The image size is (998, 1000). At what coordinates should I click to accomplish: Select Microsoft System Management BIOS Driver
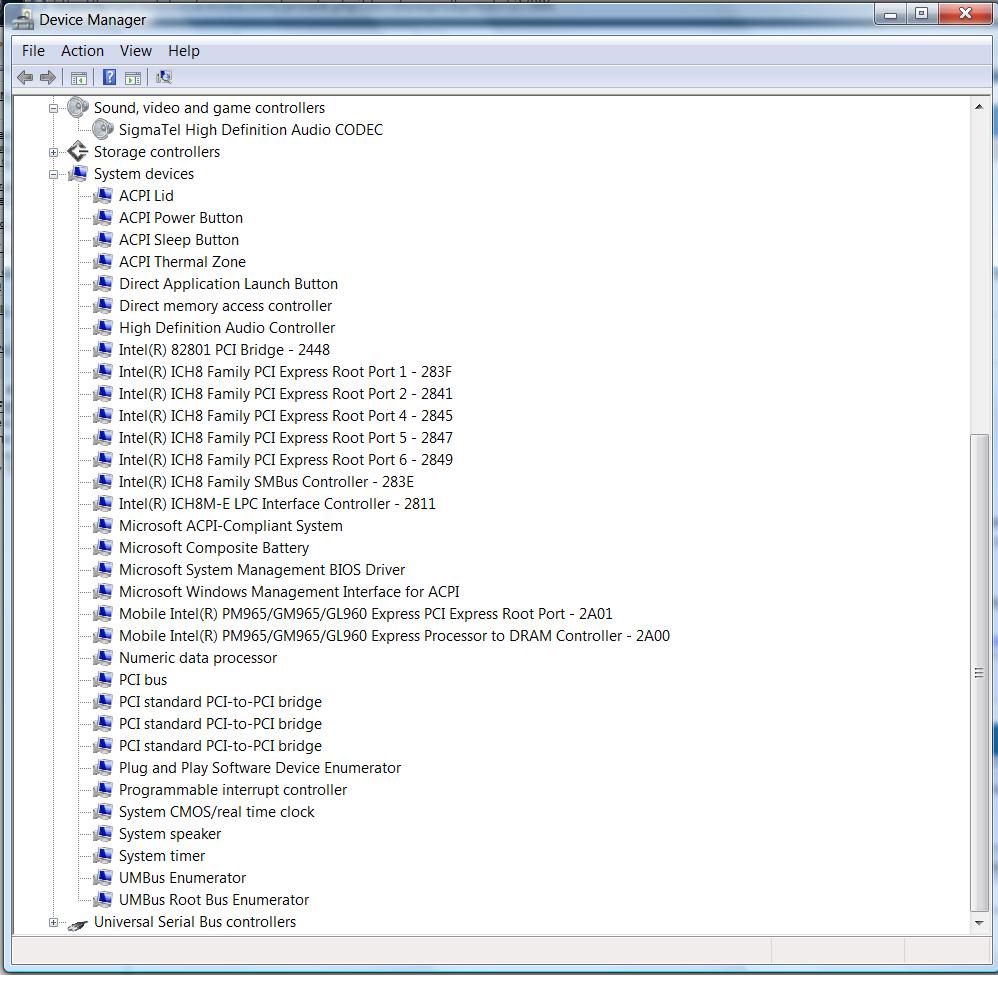pyautogui.click(x=262, y=570)
